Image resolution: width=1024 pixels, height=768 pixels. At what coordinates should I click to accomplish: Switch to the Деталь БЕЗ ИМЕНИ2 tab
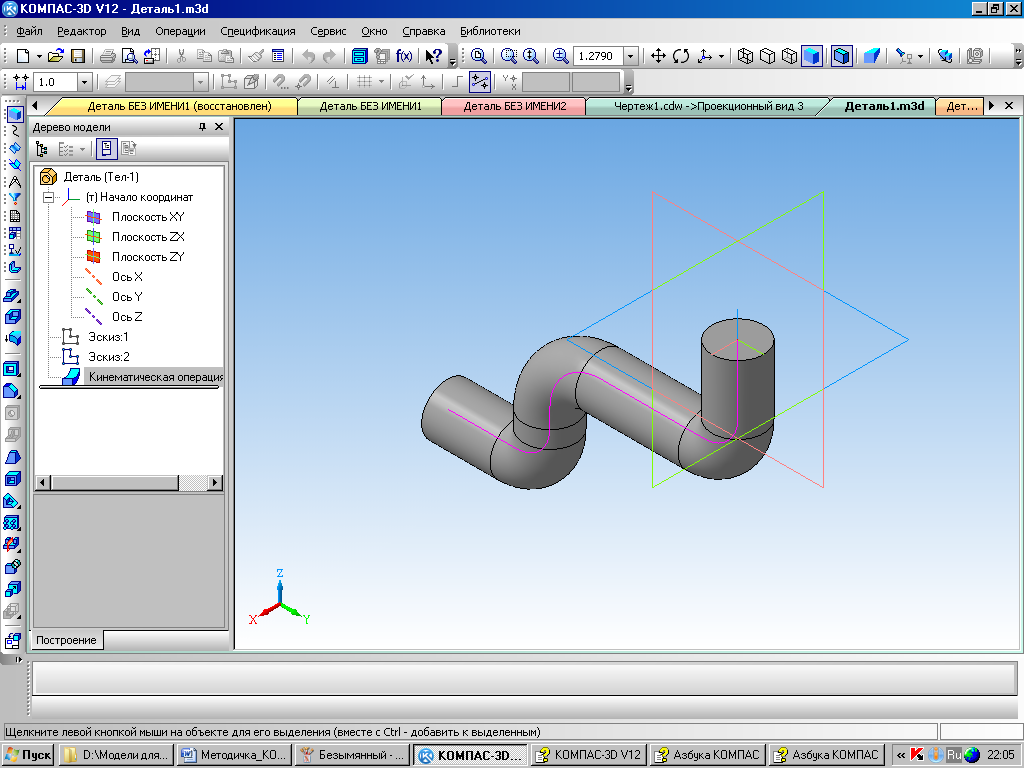[515, 106]
